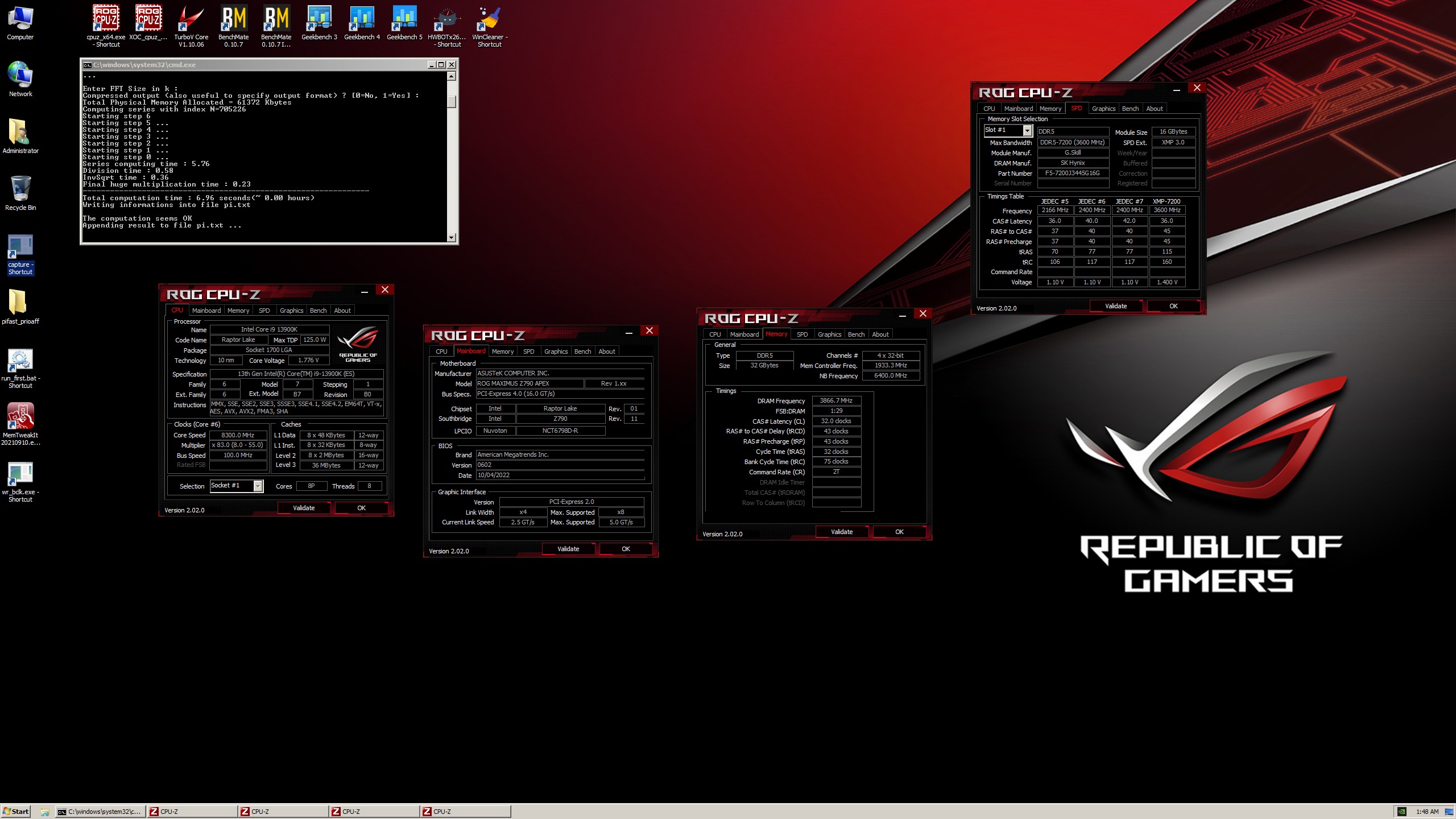
Task: Click cmd window scrollbar down arrow
Action: click(x=452, y=238)
